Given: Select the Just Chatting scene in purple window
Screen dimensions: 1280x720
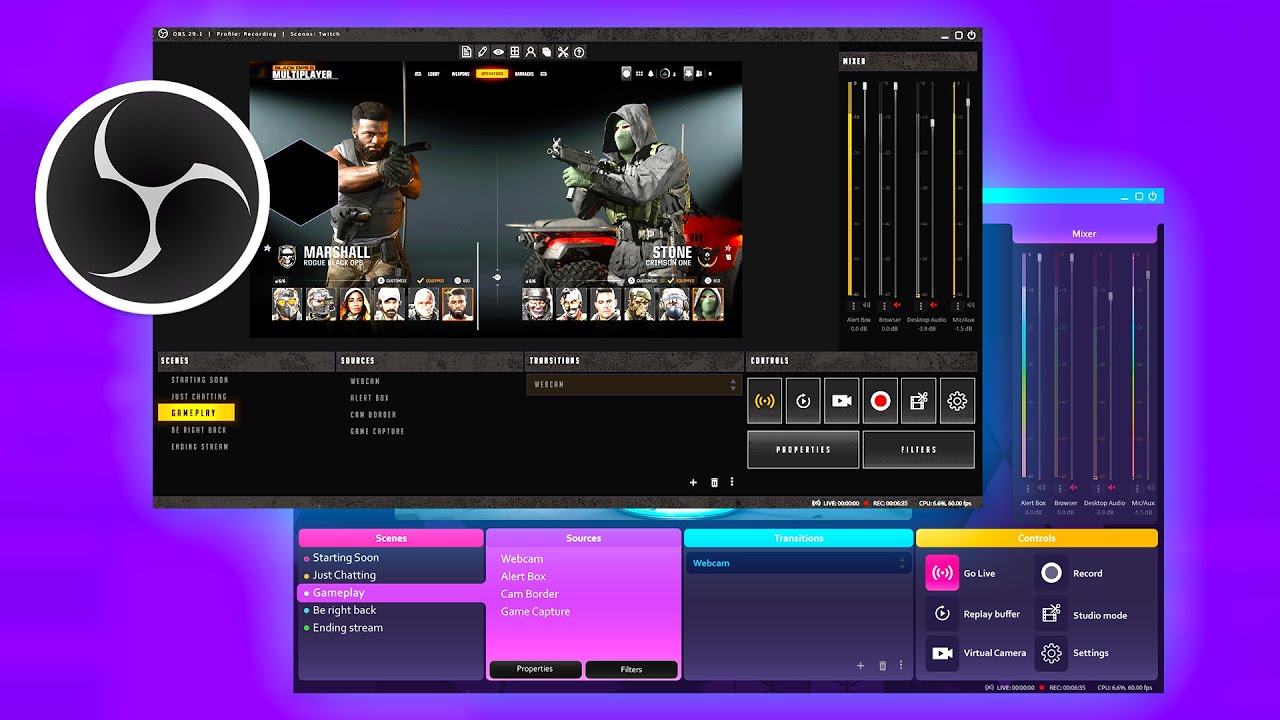Looking at the screenshot, I should [x=344, y=575].
